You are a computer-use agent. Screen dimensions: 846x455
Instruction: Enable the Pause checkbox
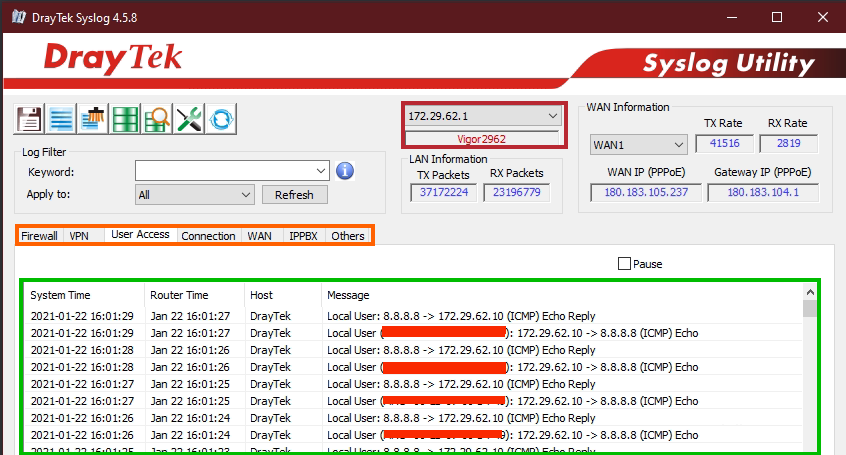625,264
